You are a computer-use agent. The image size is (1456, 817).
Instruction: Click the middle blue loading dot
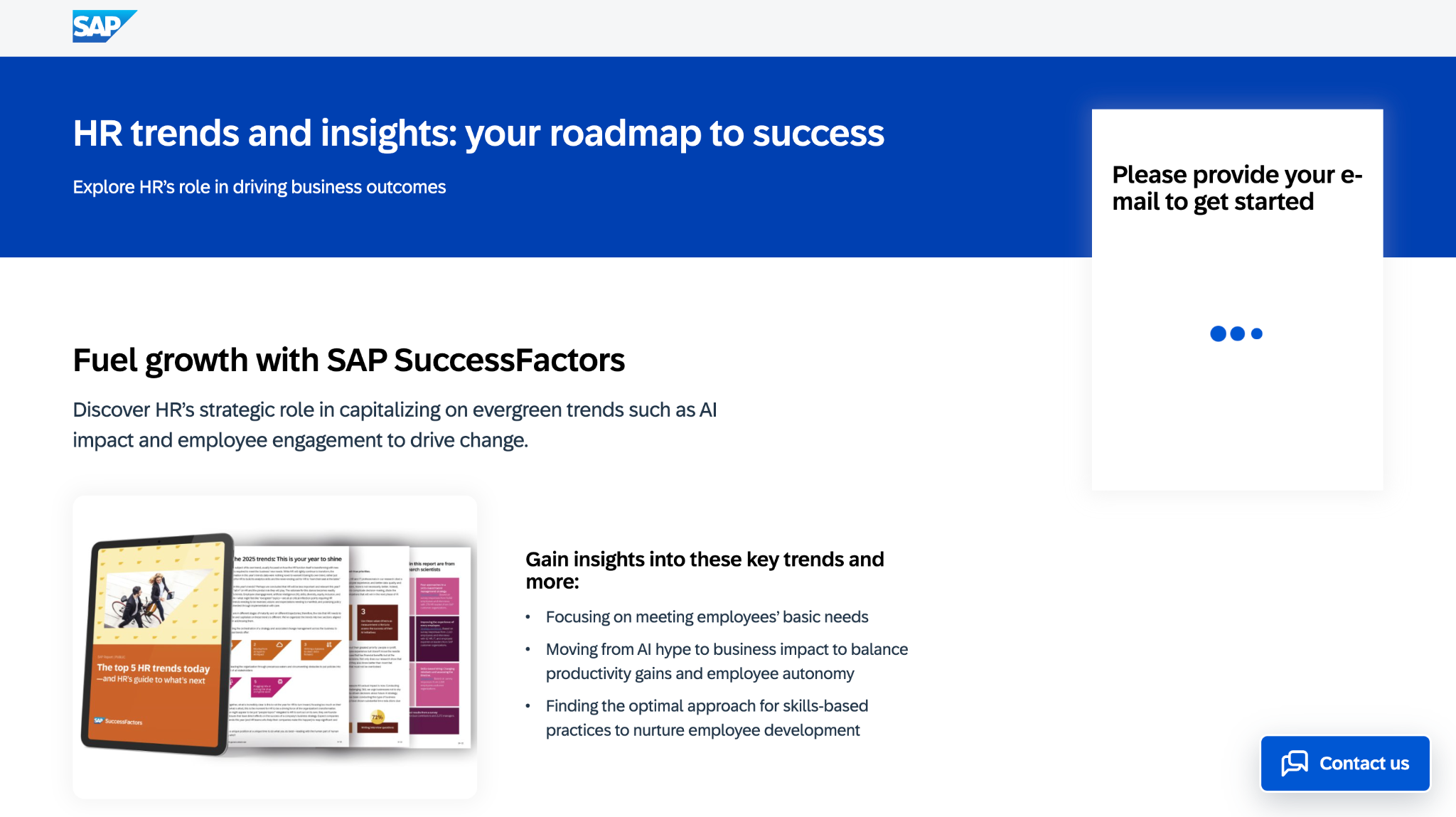click(x=1237, y=333)
